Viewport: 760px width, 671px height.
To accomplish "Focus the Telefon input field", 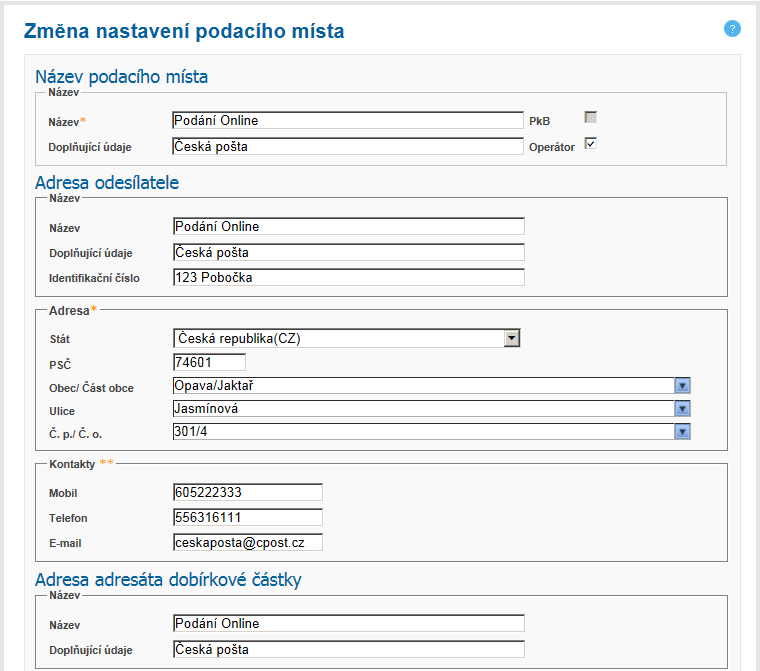I will point(247,518).
